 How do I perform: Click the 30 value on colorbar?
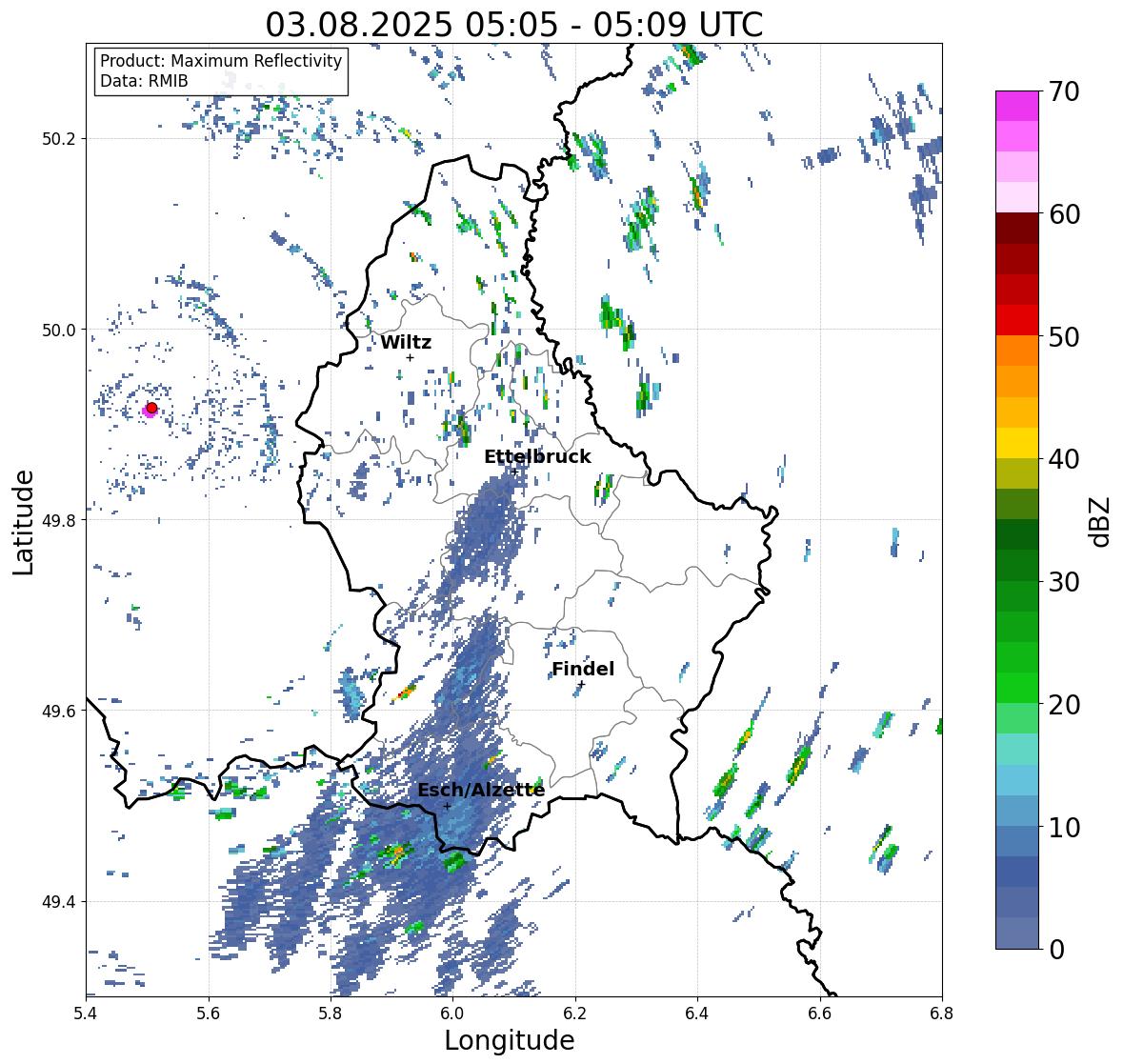click(1064, 581)
